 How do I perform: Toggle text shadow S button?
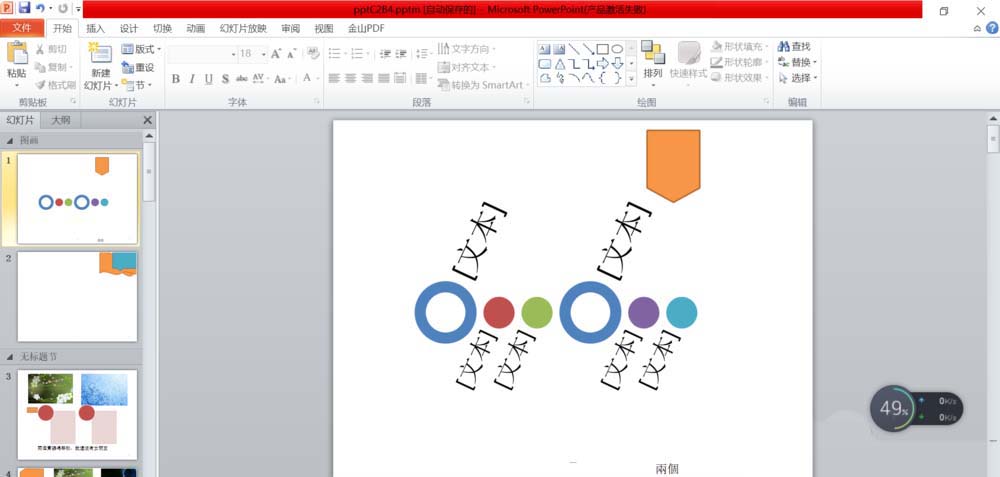click(225, 79)
